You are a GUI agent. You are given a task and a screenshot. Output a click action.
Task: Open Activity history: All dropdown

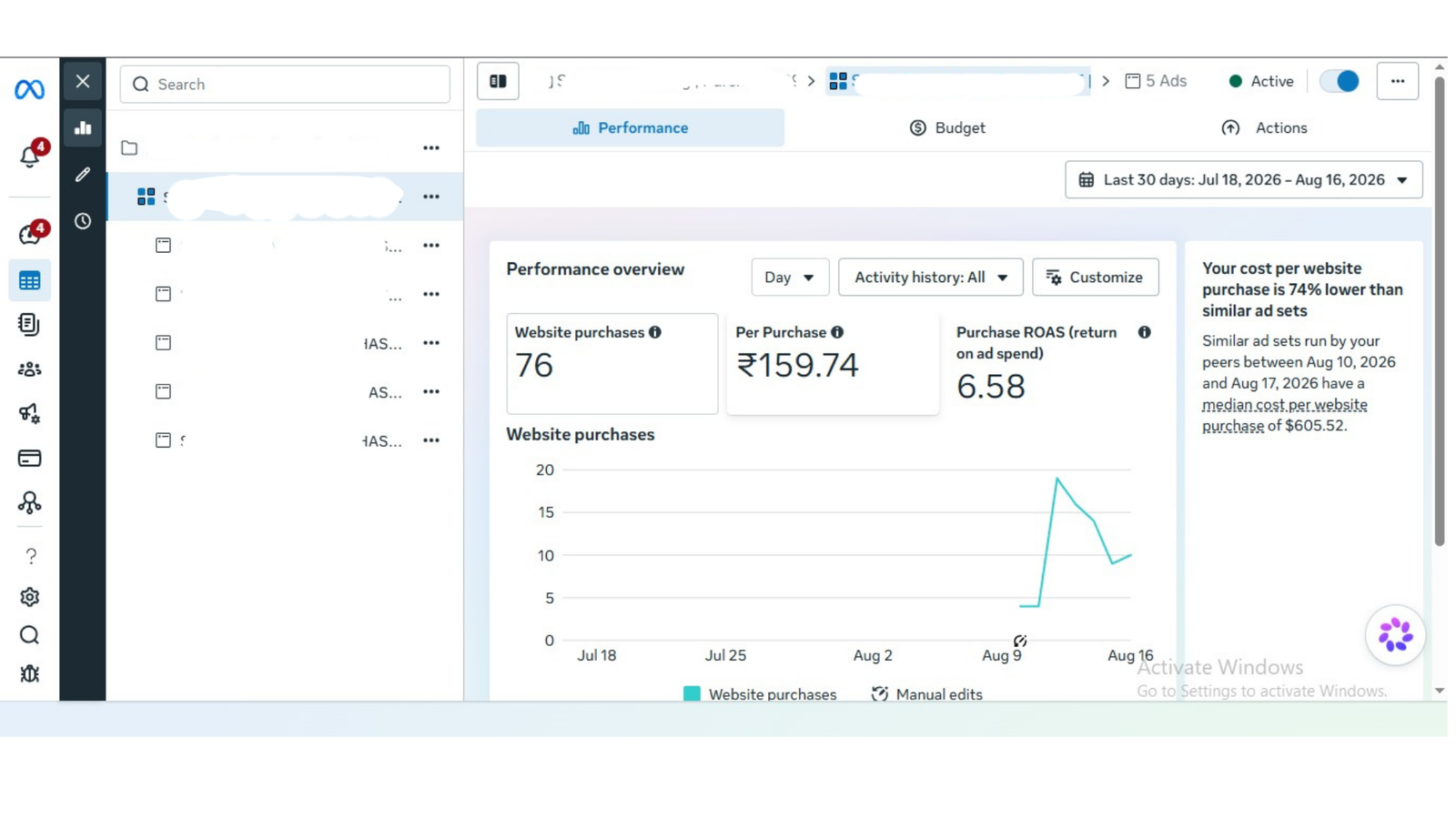tap(930, 278)
